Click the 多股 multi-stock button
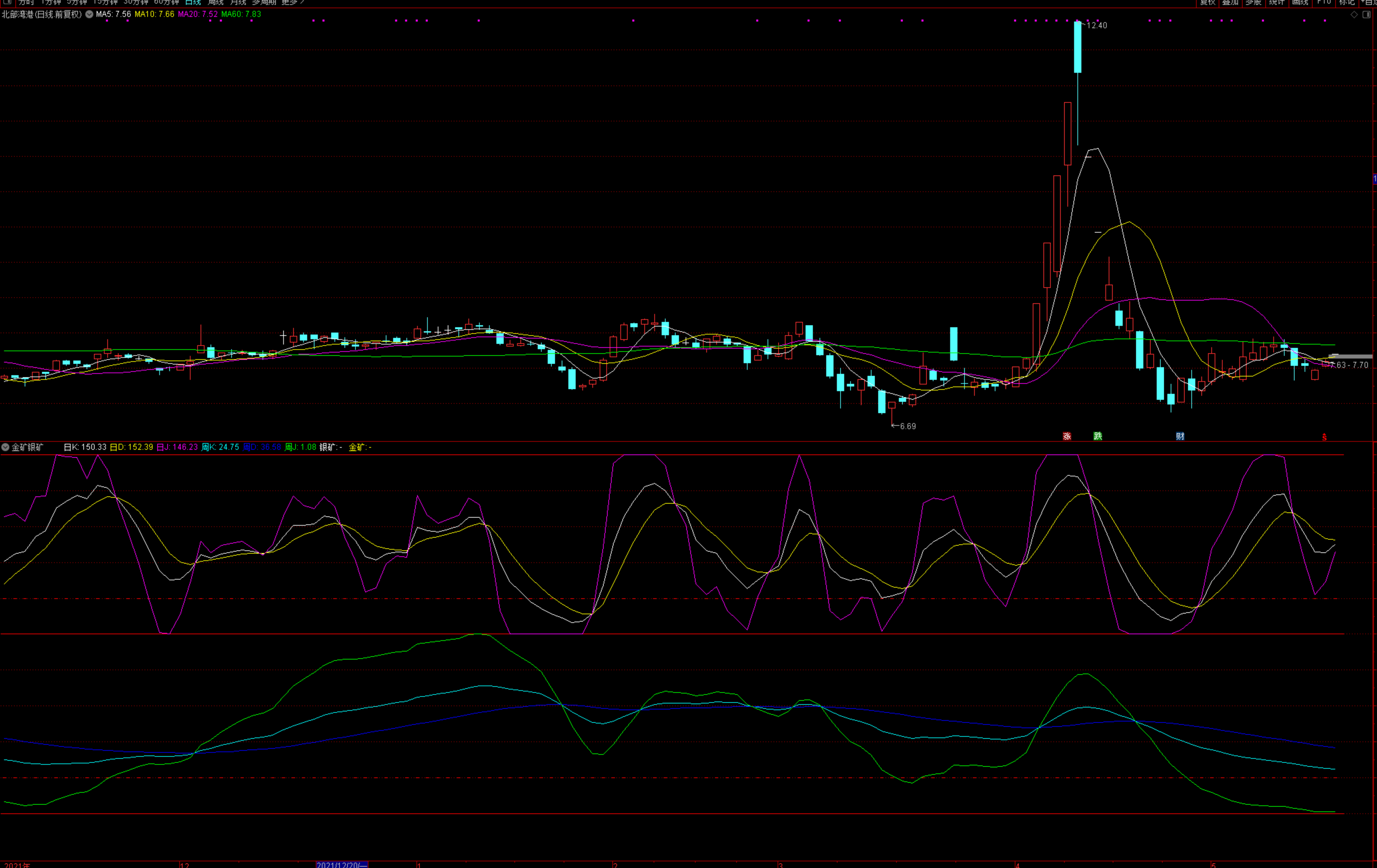This screenshot has width=1377, height=868. click(x=1254, y=2)
